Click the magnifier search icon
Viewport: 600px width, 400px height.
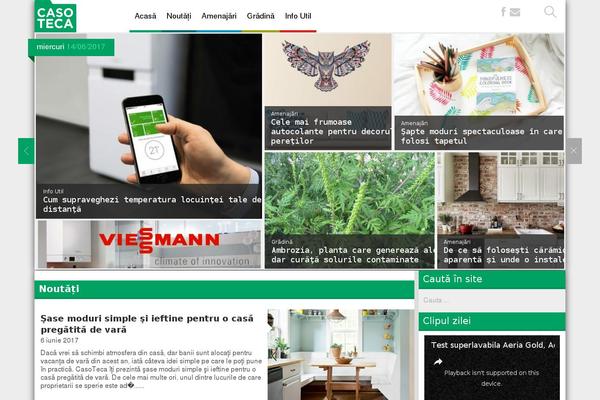(x=550, y=12)
